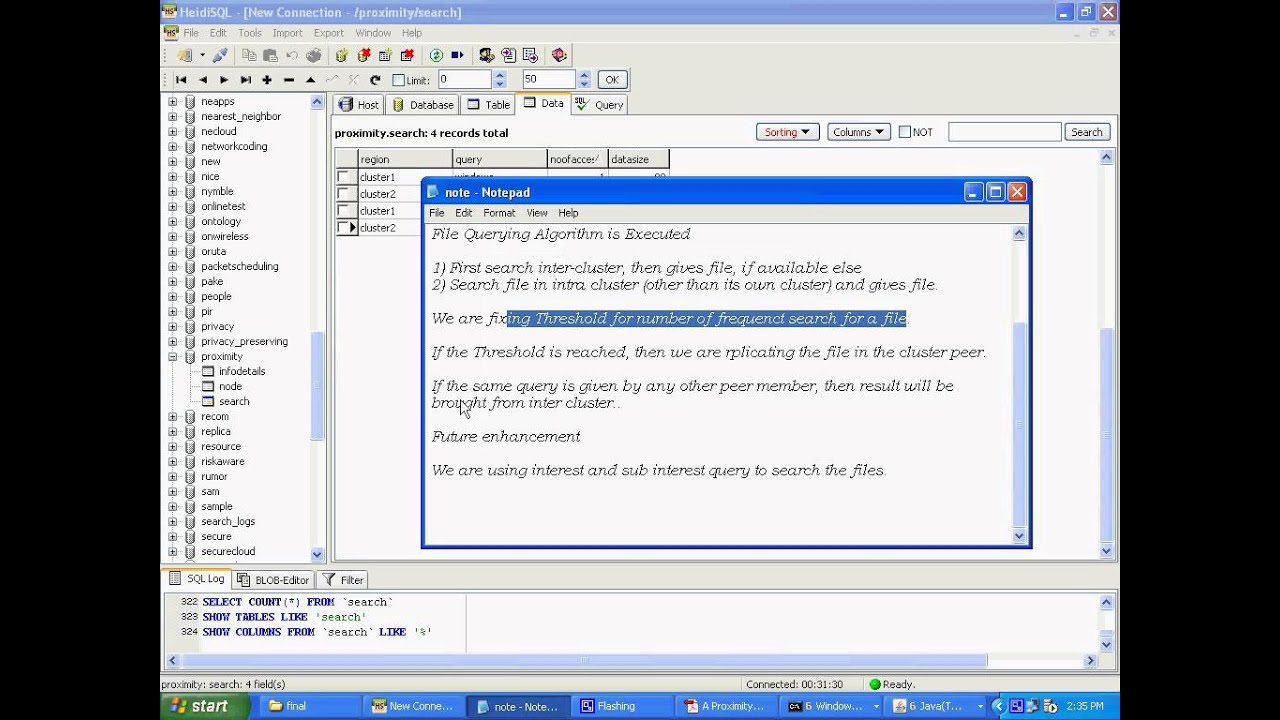Click the Create database icon
This screenshot has width=1280, height=720.
coord(342,55)
